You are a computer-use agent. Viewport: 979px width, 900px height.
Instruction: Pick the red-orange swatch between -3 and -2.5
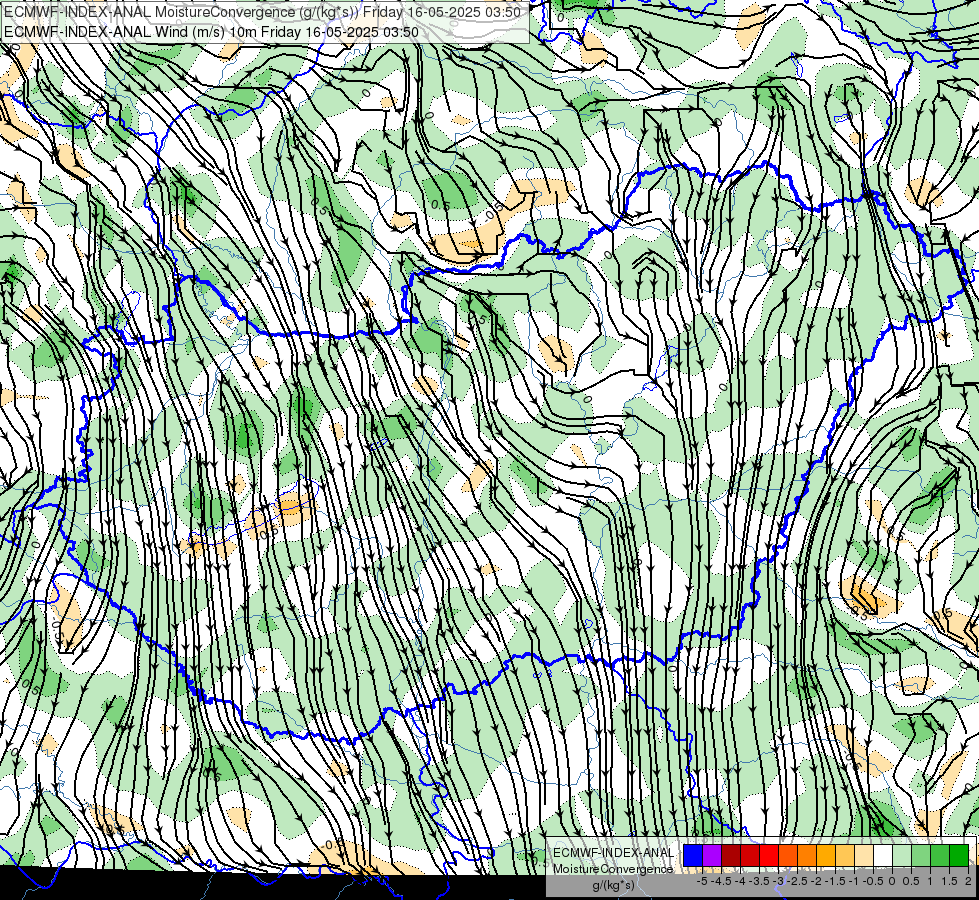(x=788, y=855)
